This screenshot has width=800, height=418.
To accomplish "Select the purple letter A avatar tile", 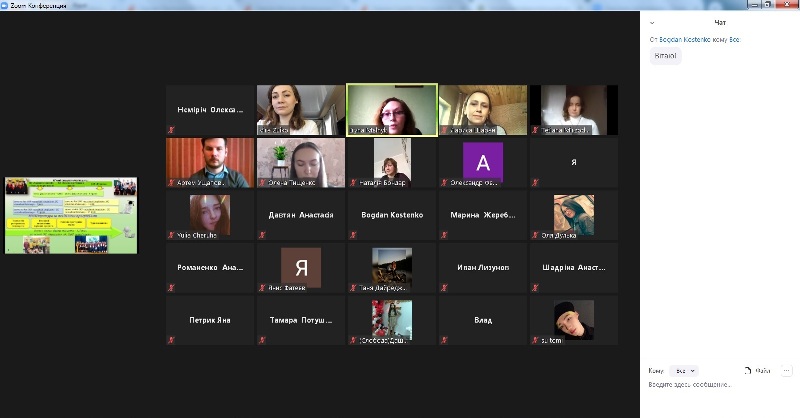I will [483, 162].
